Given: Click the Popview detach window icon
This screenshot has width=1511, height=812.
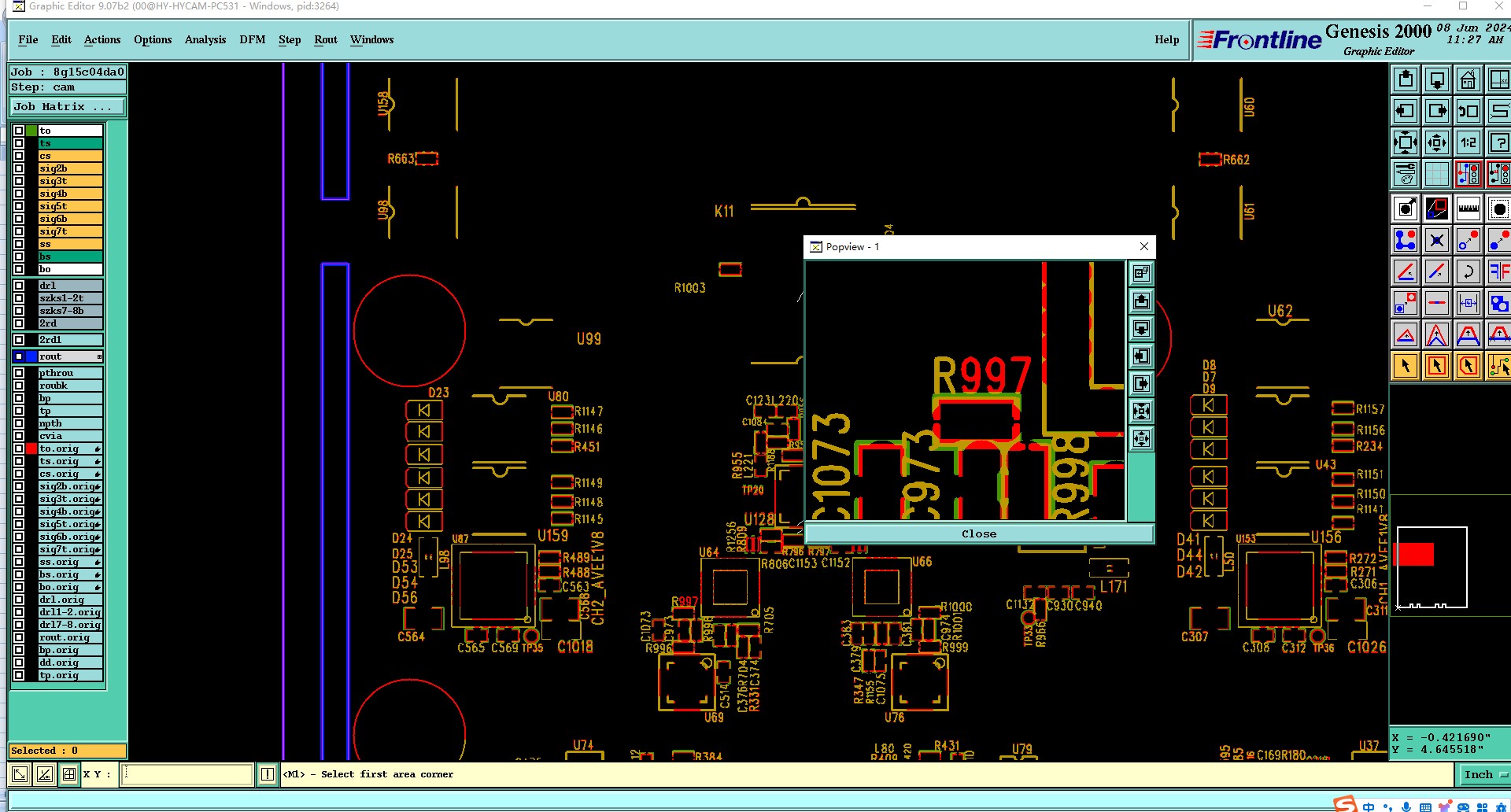Looking at the screenshot, I should point(1141,273).
